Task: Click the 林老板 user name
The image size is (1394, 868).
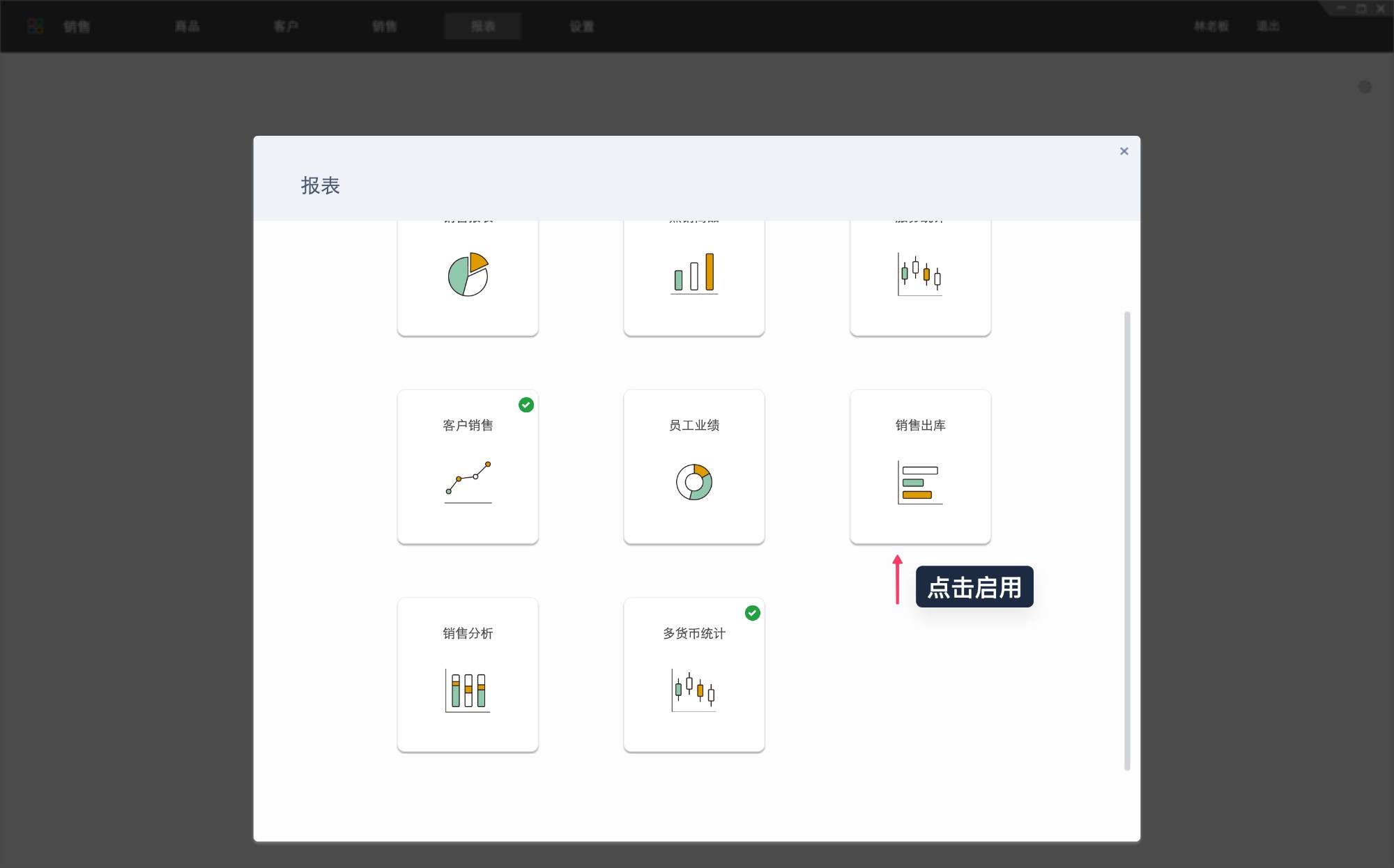Action: tap(1211, 26)
